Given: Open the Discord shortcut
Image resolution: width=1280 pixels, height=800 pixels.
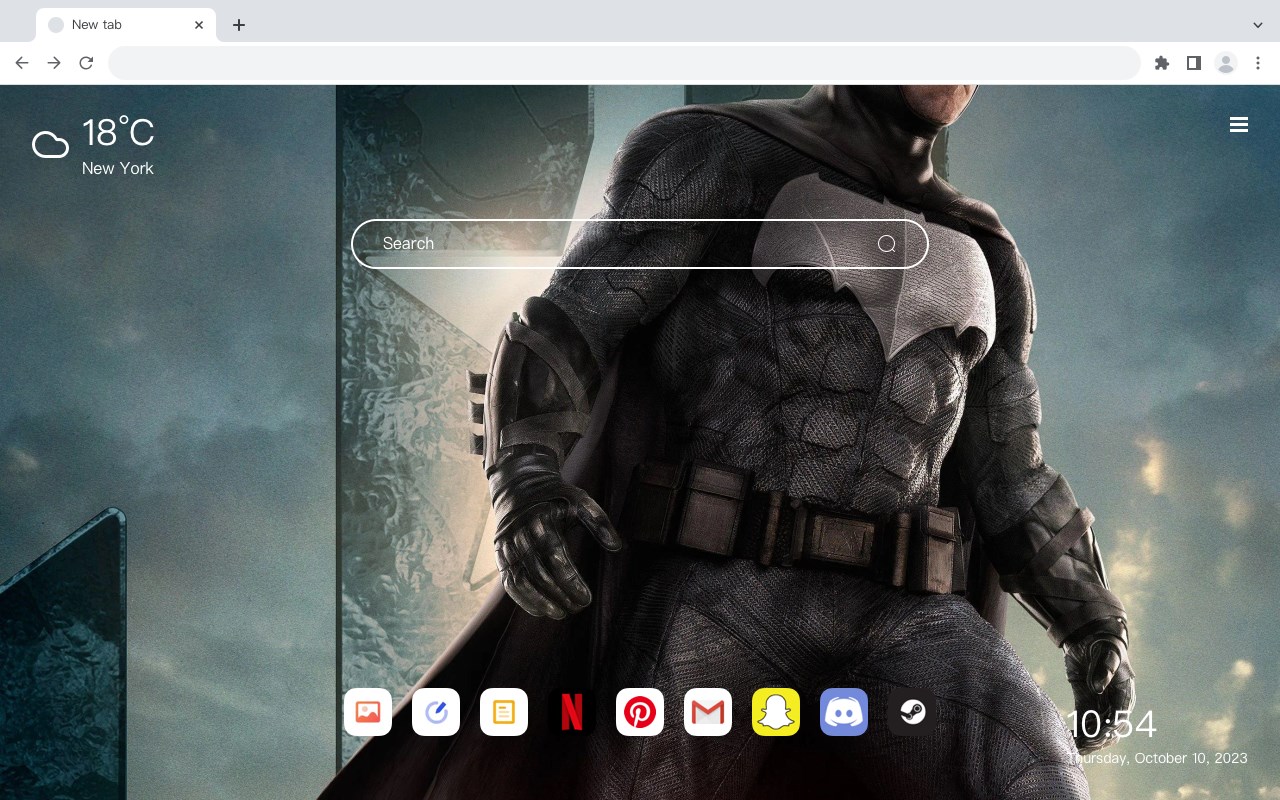Looking at the screenshot, I should click(844, 712).
